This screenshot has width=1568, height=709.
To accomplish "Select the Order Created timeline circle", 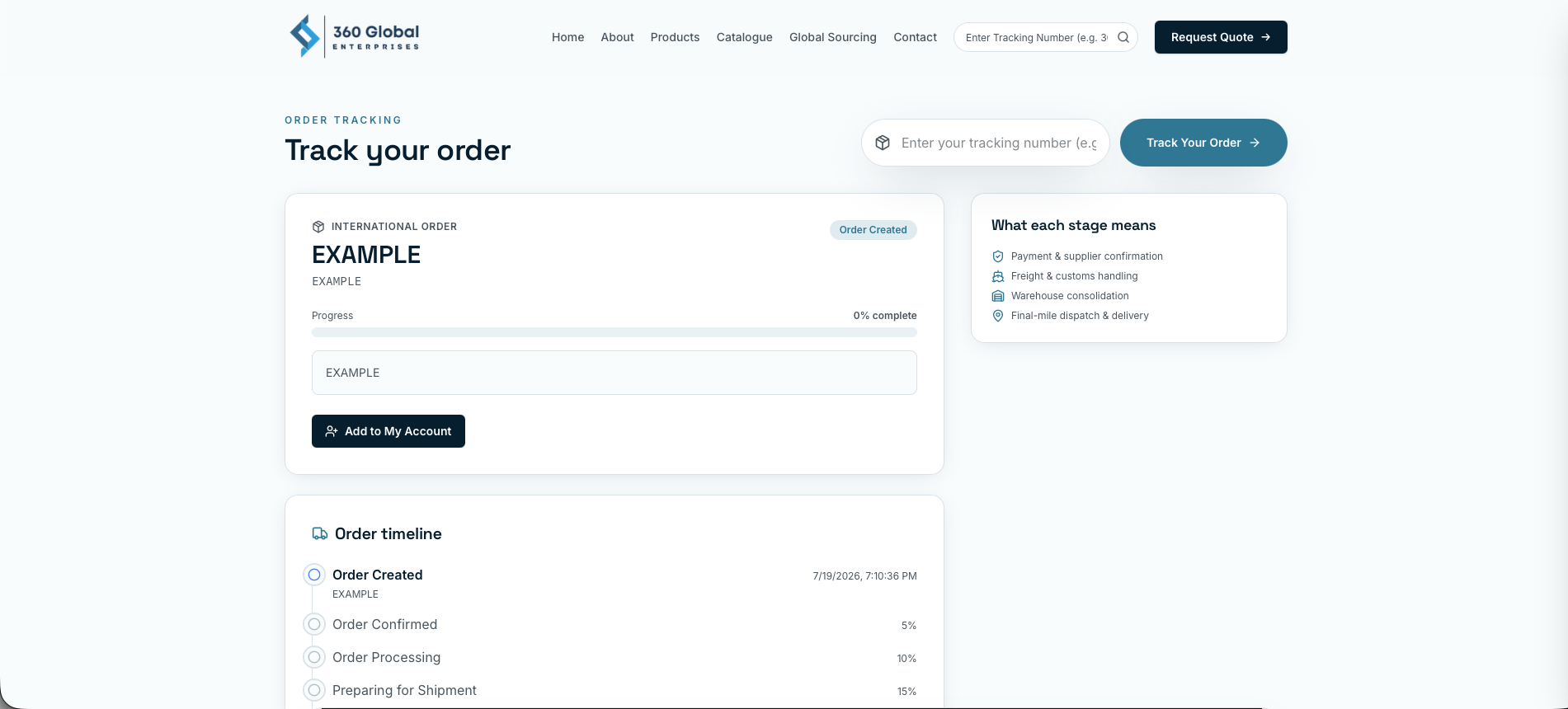I will (x=314, y=575).
